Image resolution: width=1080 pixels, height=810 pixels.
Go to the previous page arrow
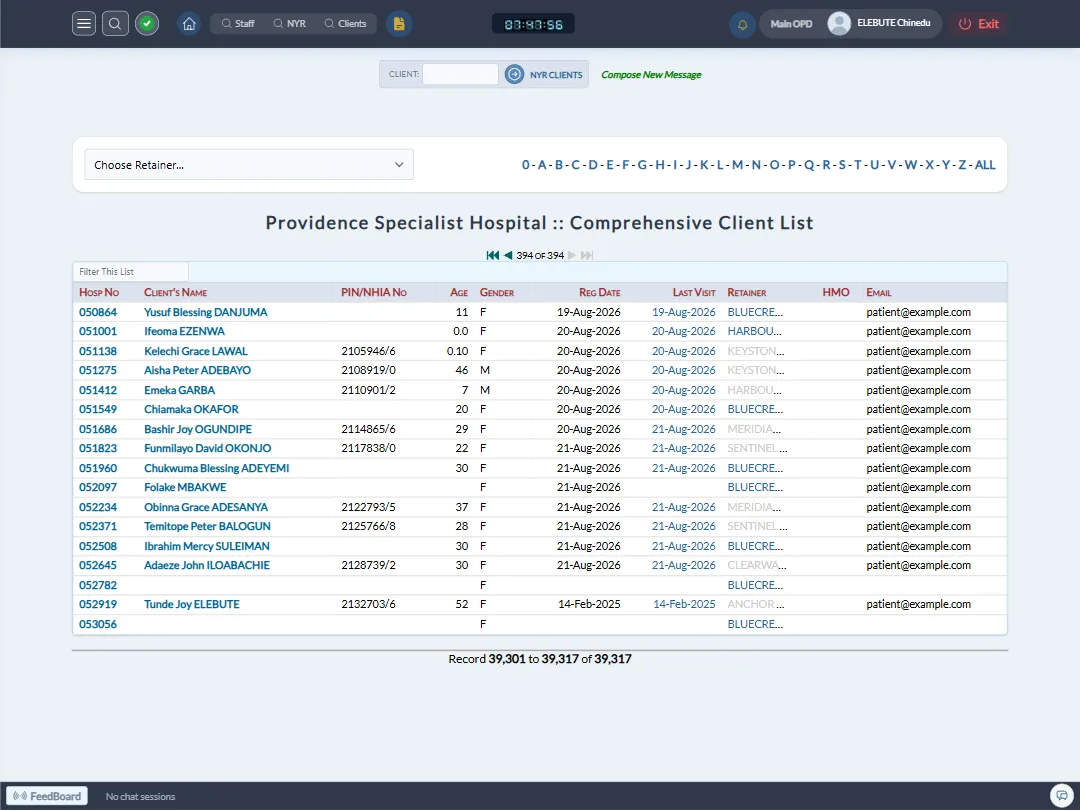[508, 255]
